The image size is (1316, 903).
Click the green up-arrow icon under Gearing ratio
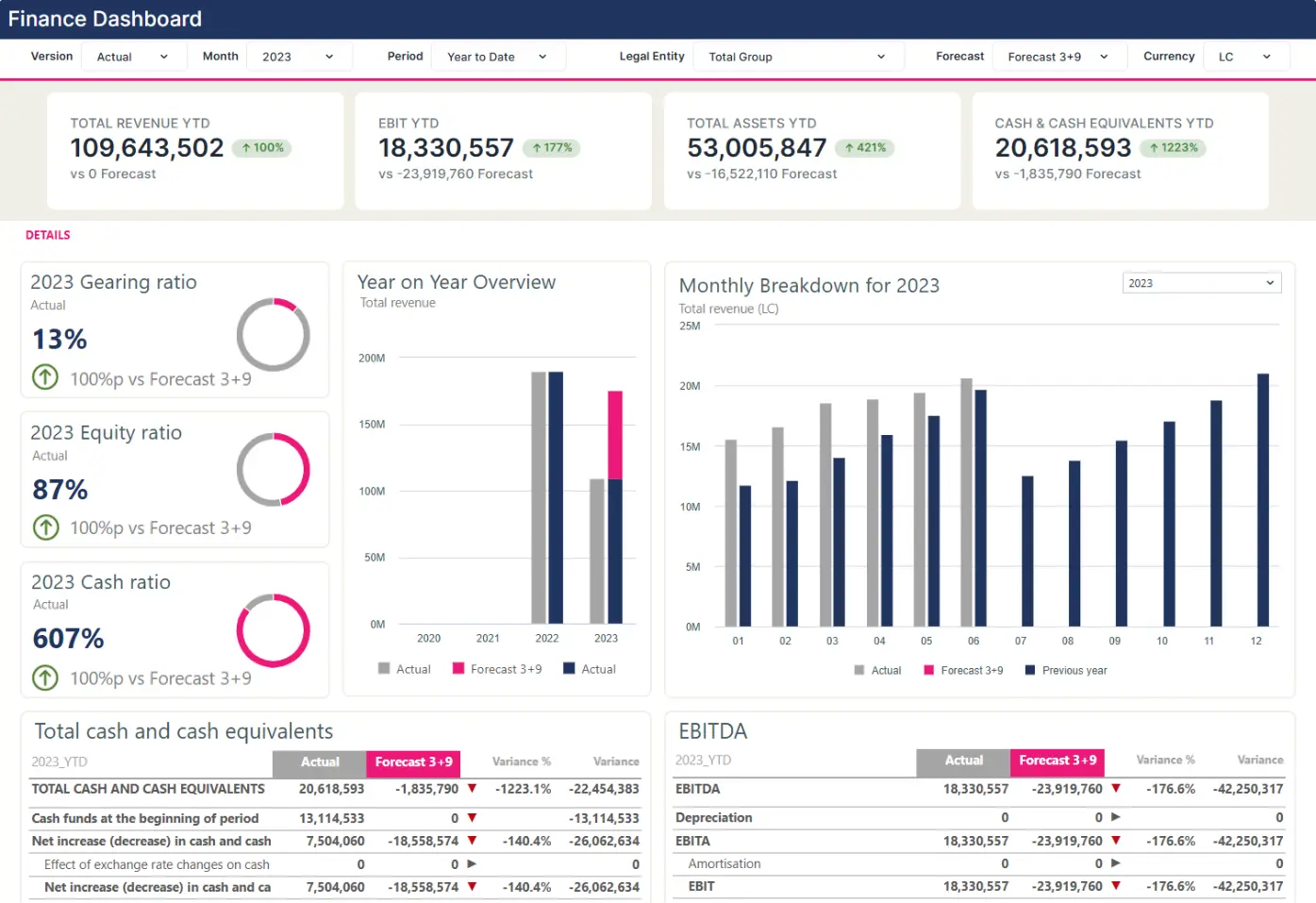(45, 377)
